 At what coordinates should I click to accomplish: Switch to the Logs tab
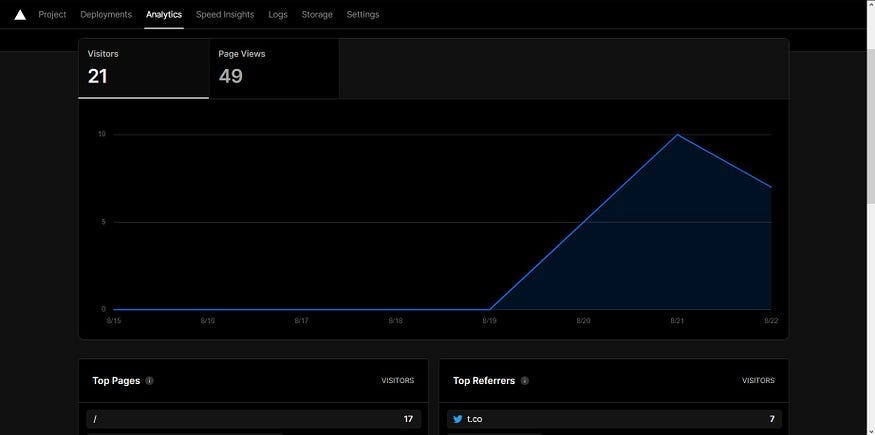click(278, 14)
